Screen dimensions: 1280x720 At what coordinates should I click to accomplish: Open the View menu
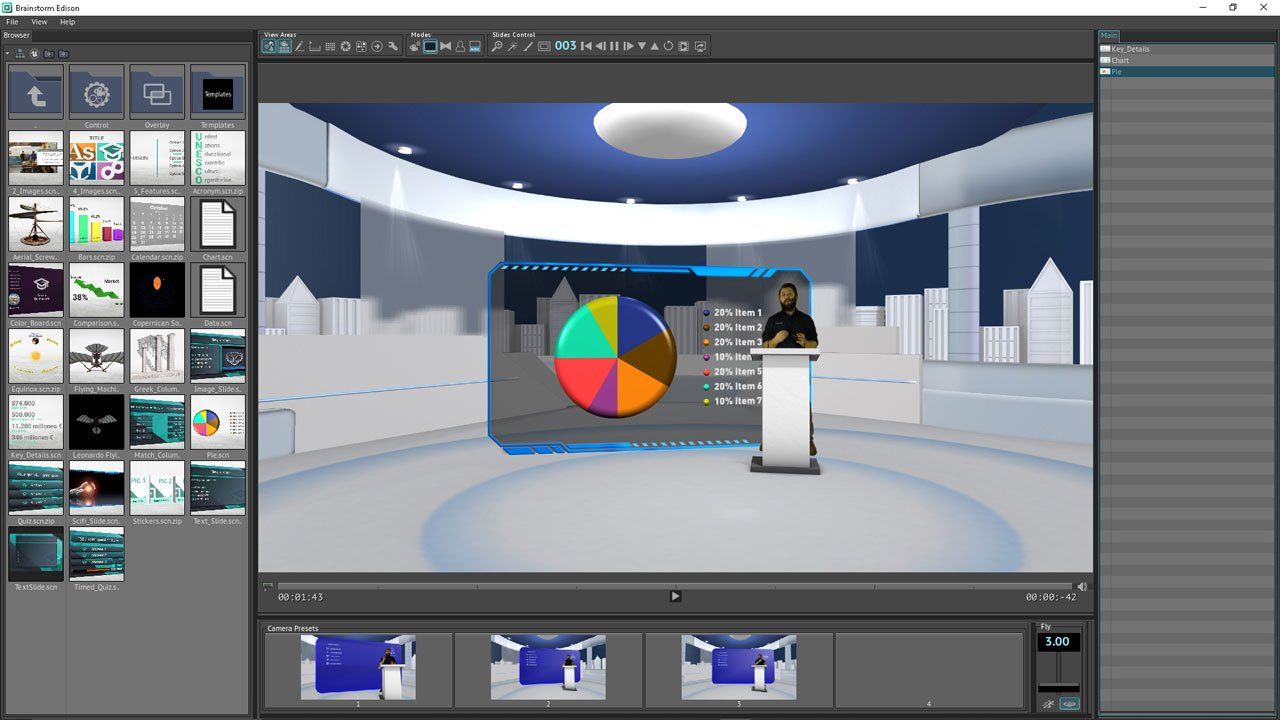tap(39, 21)
